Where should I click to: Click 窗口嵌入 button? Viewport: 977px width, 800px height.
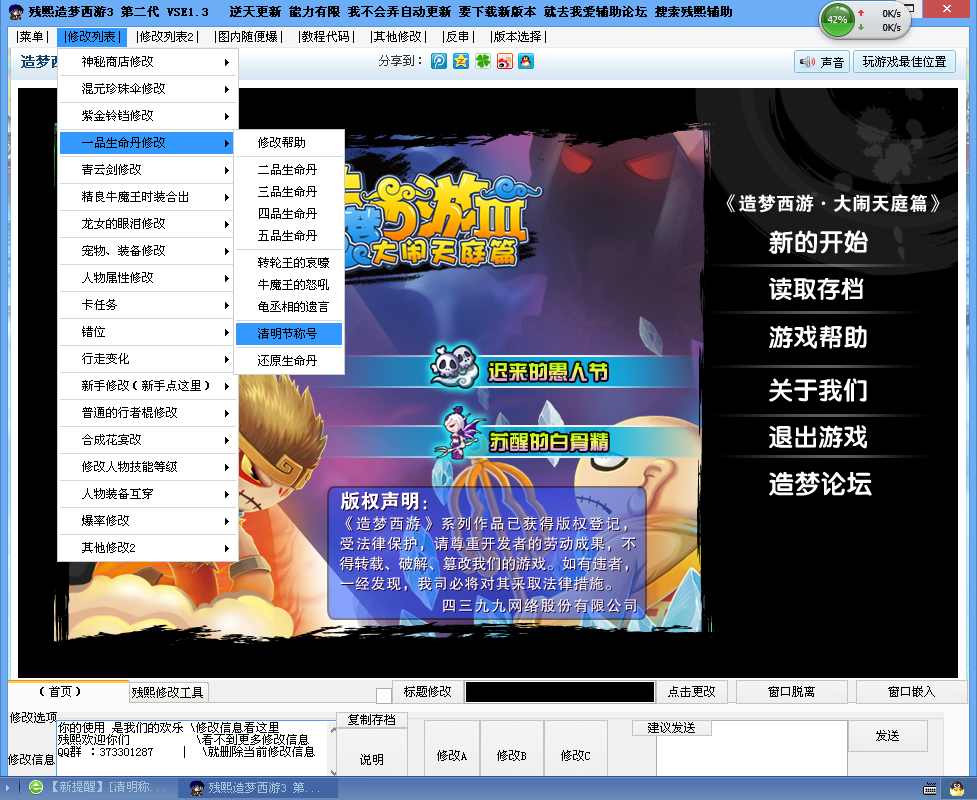(x=912, y=692)
